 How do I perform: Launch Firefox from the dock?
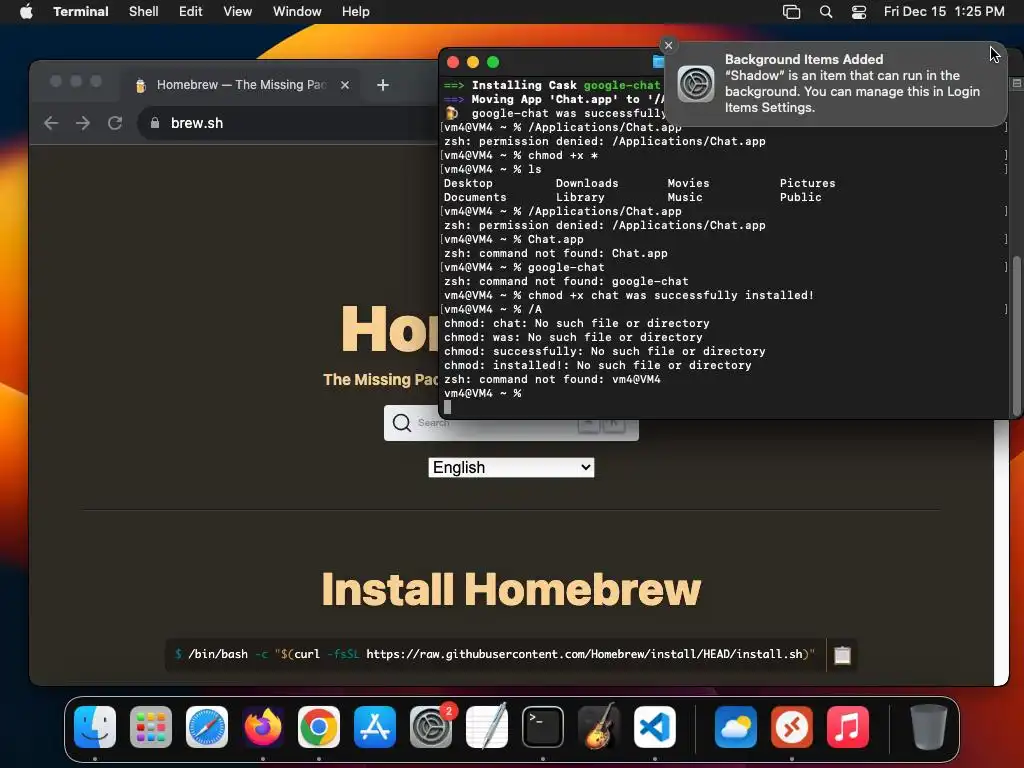(x=263, y=727)
